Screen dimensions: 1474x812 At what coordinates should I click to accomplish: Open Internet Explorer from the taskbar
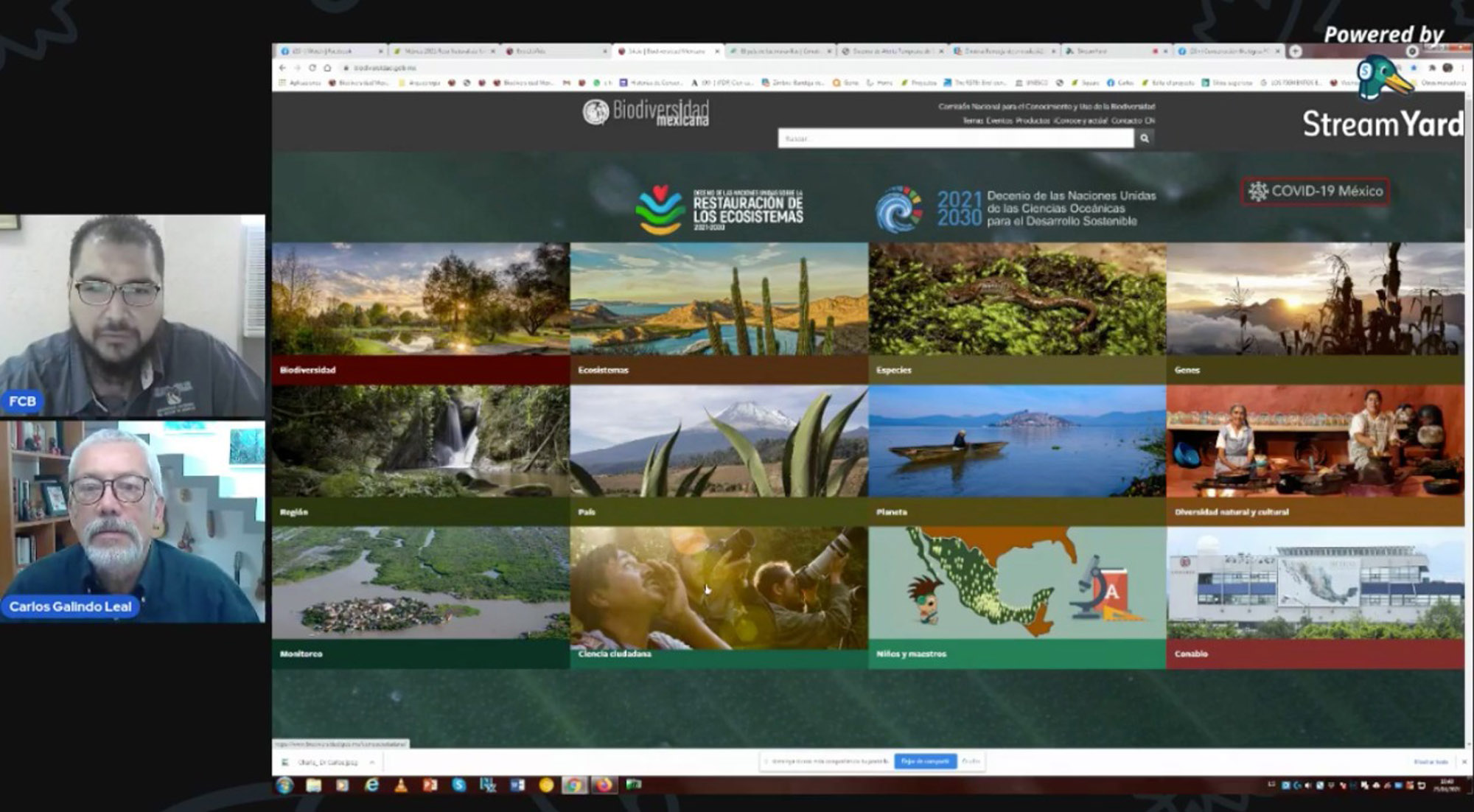[372, 785]
